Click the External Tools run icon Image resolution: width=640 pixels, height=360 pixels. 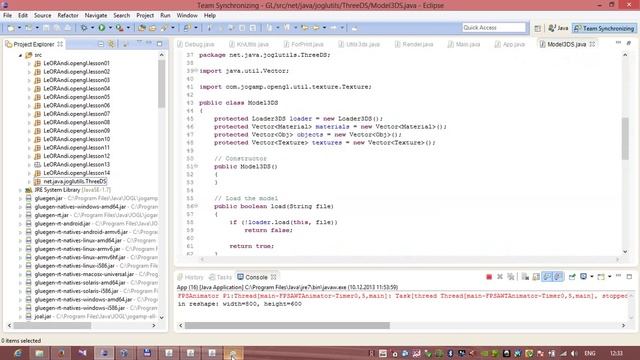120,28
